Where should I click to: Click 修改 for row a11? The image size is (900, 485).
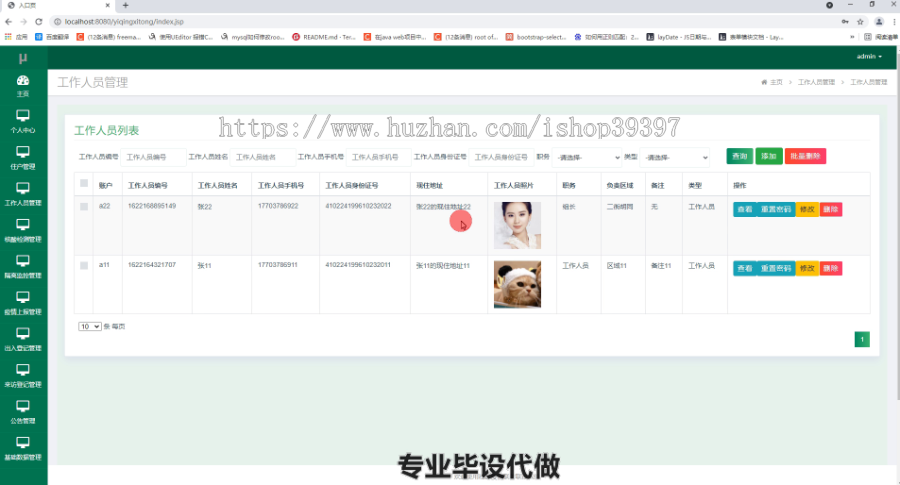pyautogui.click(x=807, y=268)
